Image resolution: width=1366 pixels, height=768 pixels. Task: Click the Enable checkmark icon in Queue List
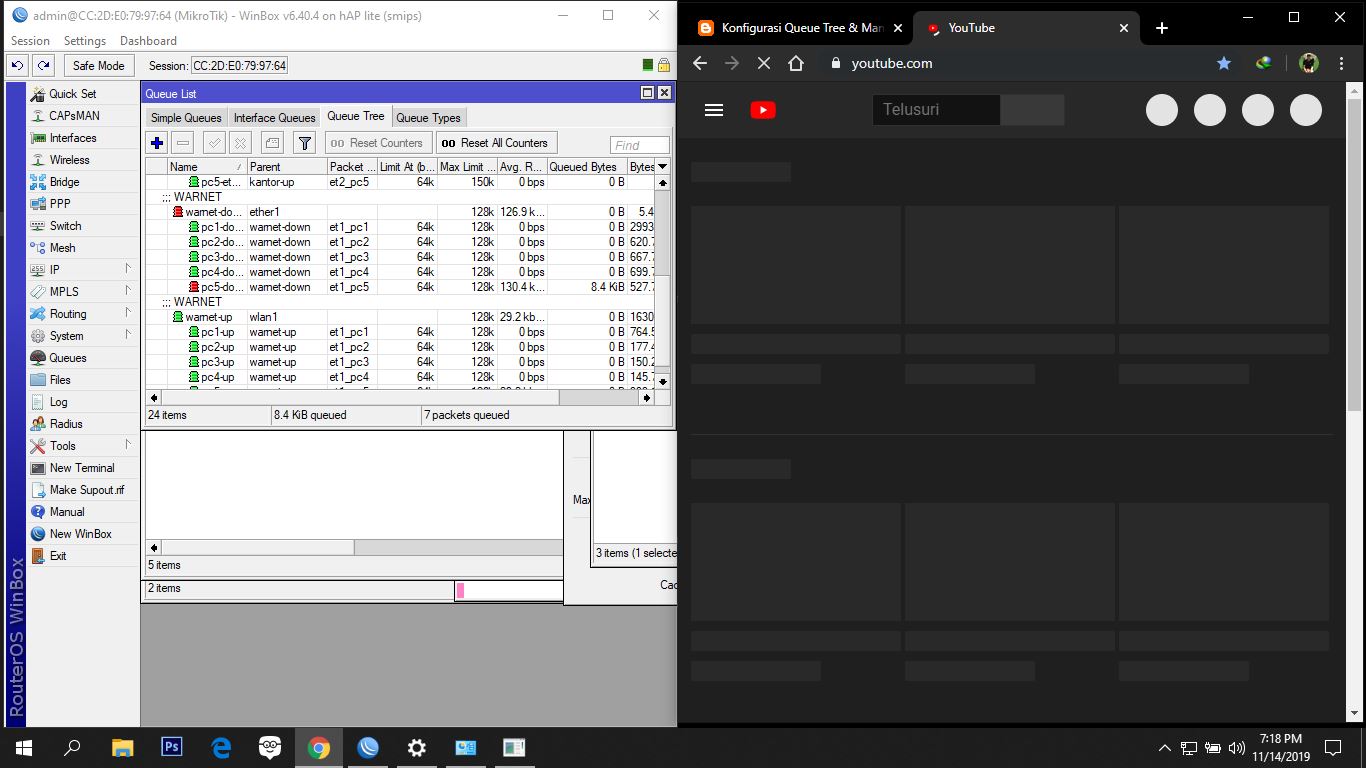click(x=215, y=143)
